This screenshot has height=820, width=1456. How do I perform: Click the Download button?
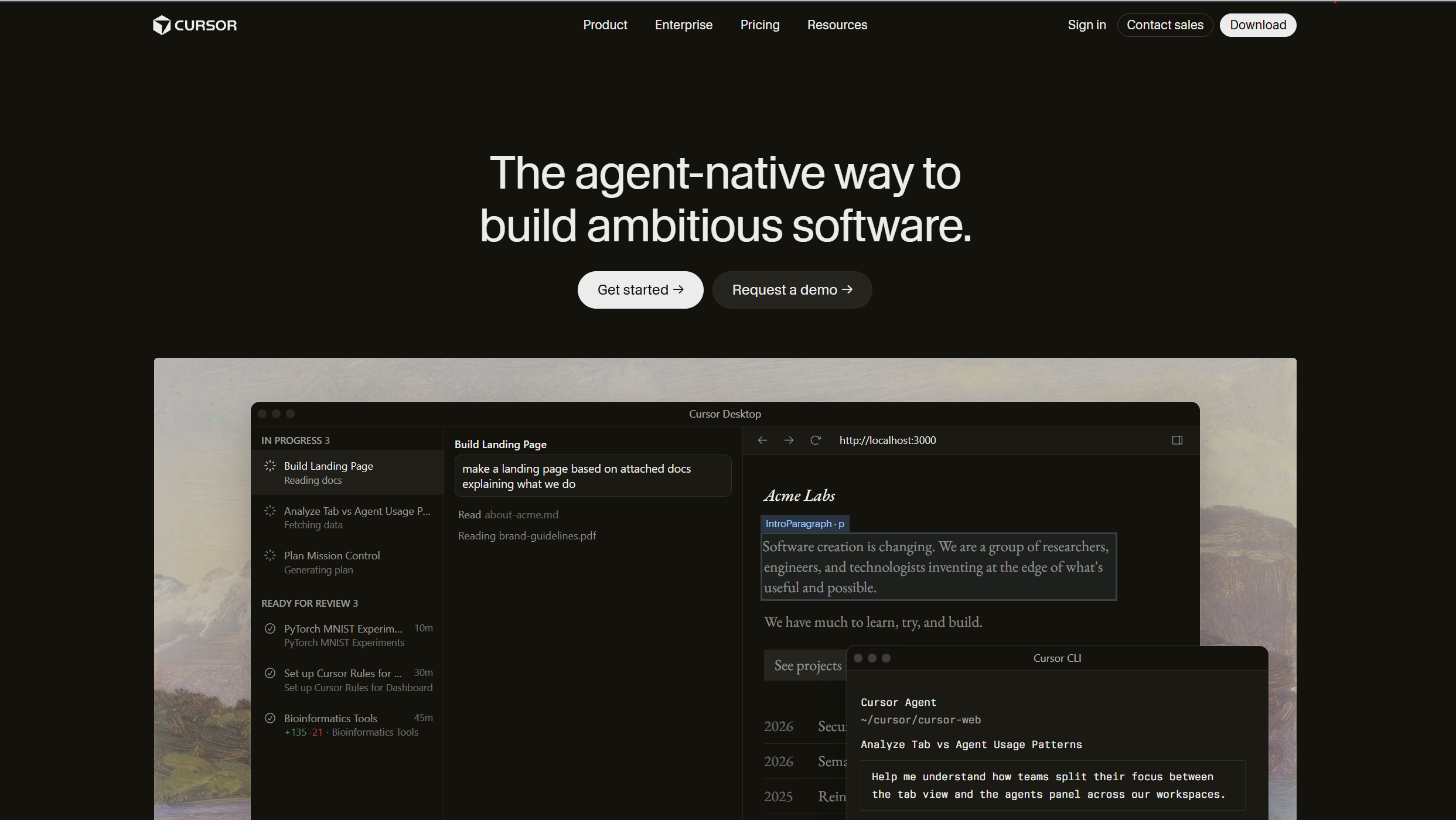click(x=1258, y=25)
